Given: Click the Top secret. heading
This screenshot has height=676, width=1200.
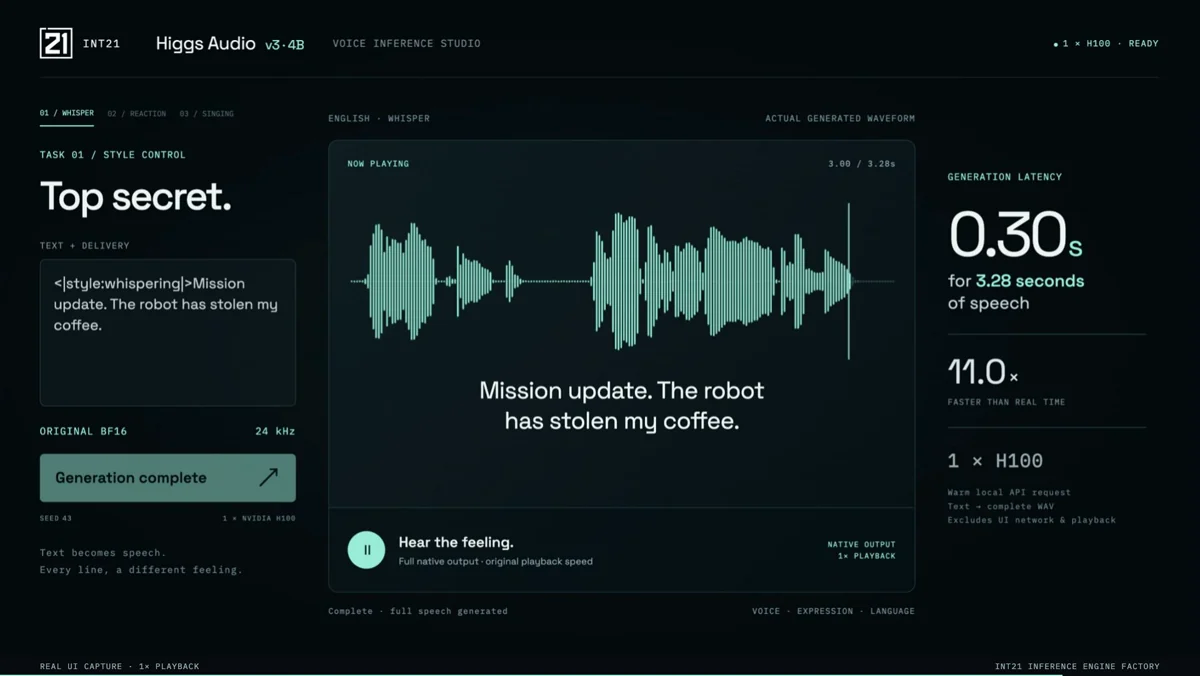Looking at the screenshot, I should [136, 197].
